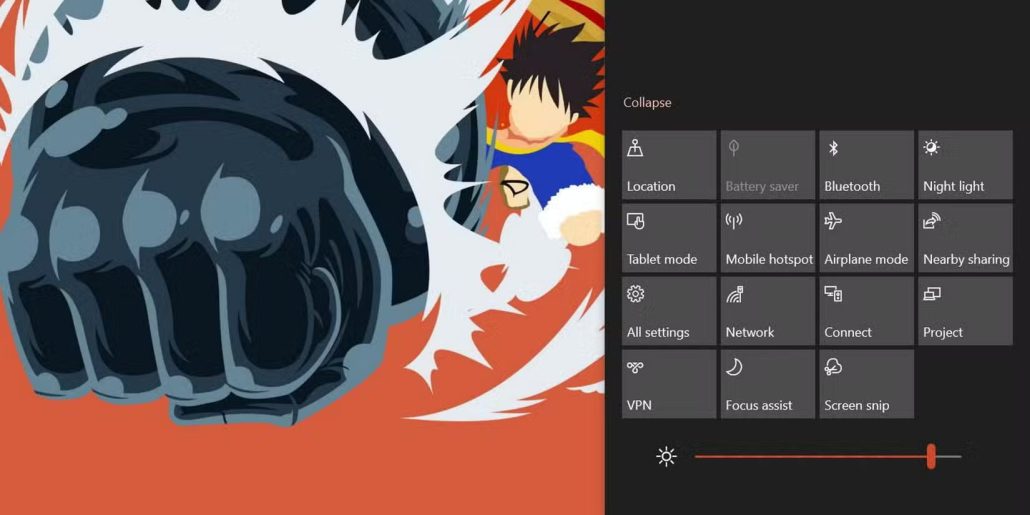This screenshot has height=515, width=1030.
Task: Click the Airplane mode plane icon
Action: 833,221
